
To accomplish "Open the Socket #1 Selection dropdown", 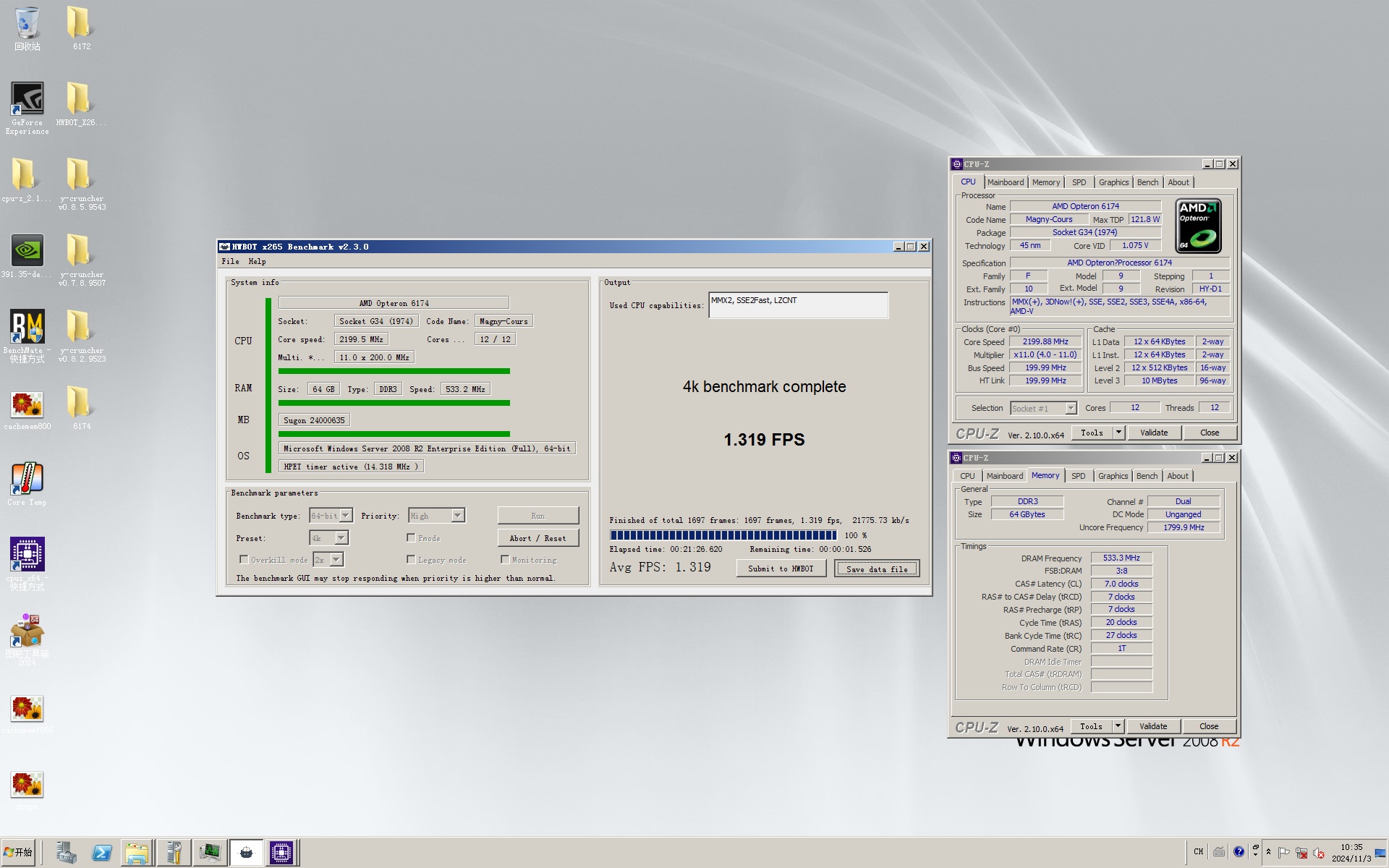I will [1043, 409].
